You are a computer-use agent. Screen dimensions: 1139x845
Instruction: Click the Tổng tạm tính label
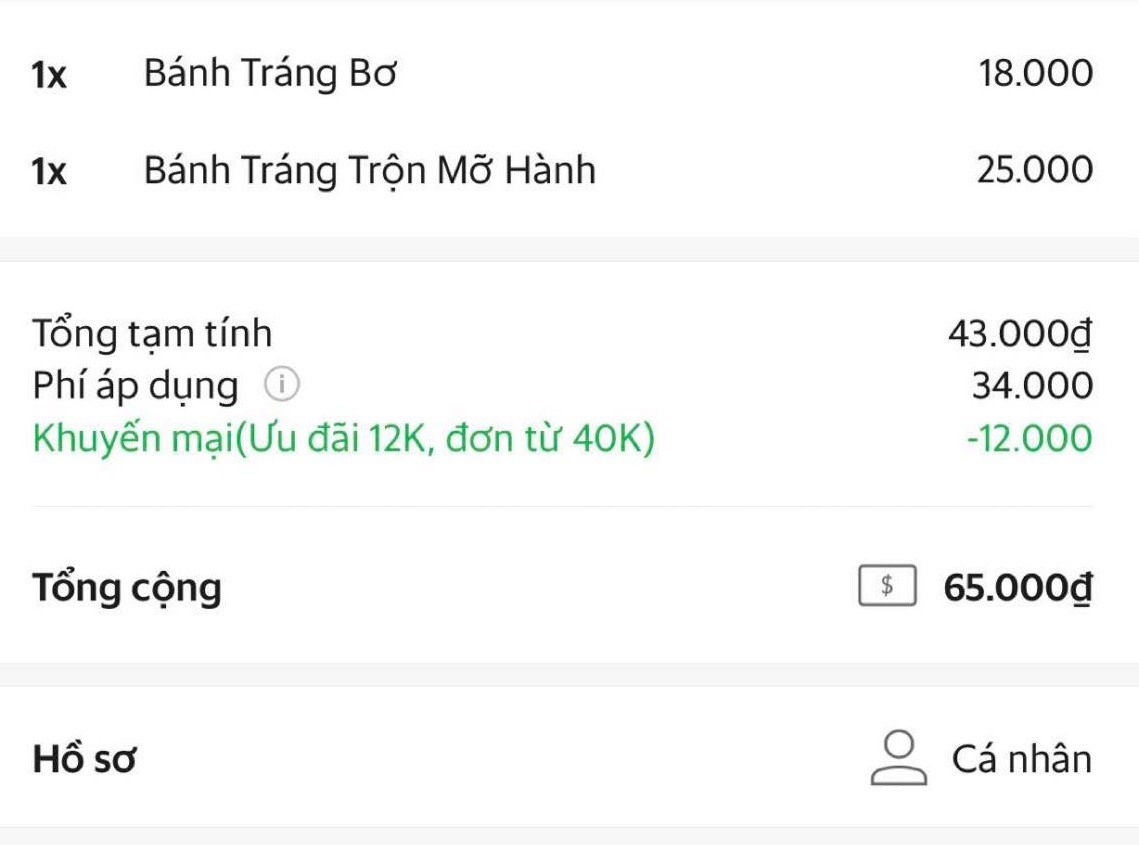click(152, 334)
